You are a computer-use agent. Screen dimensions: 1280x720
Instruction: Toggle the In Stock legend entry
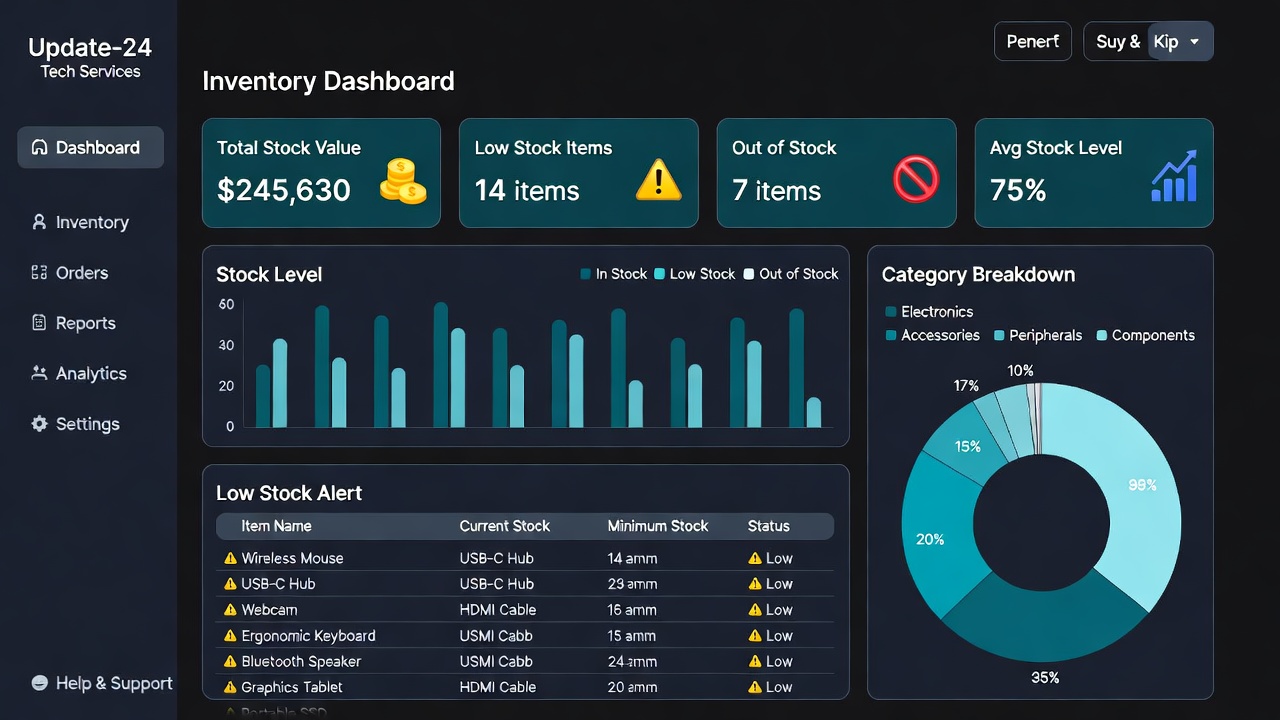point(613,273)
